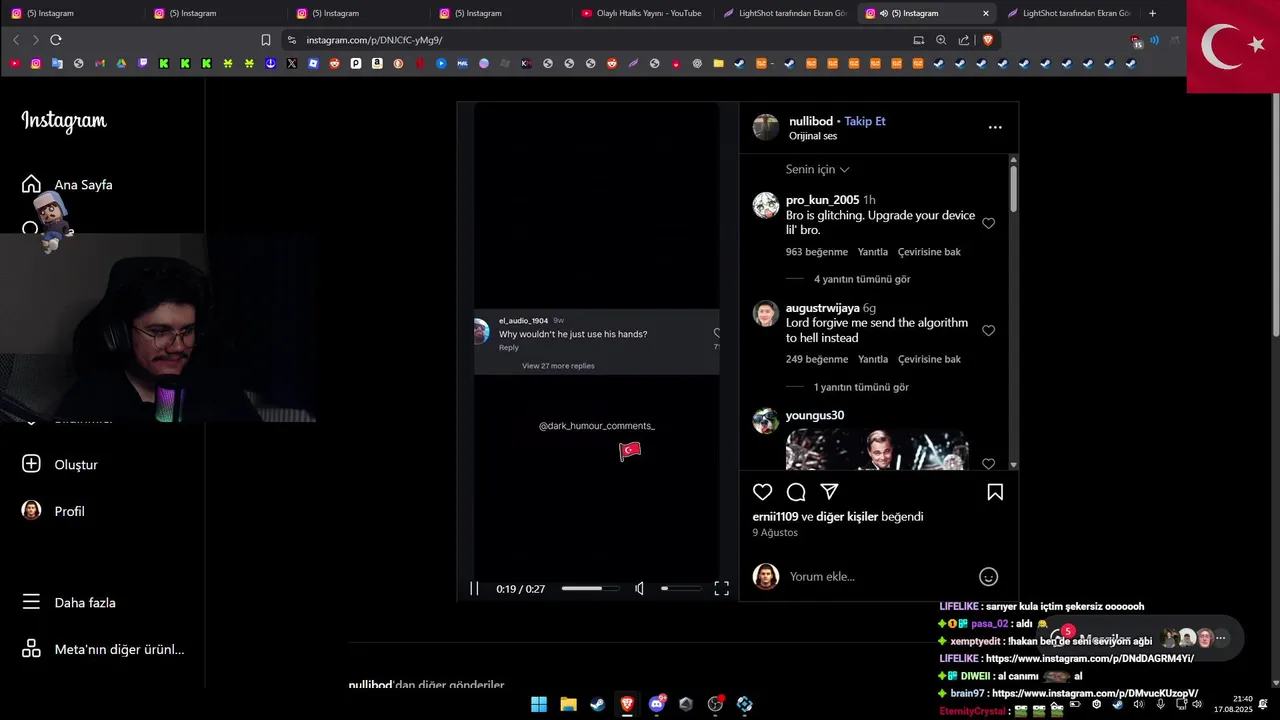The image size is (1280, 720).
Task: Open Steam from the taskbar
Action: click(x=597, y=704)
